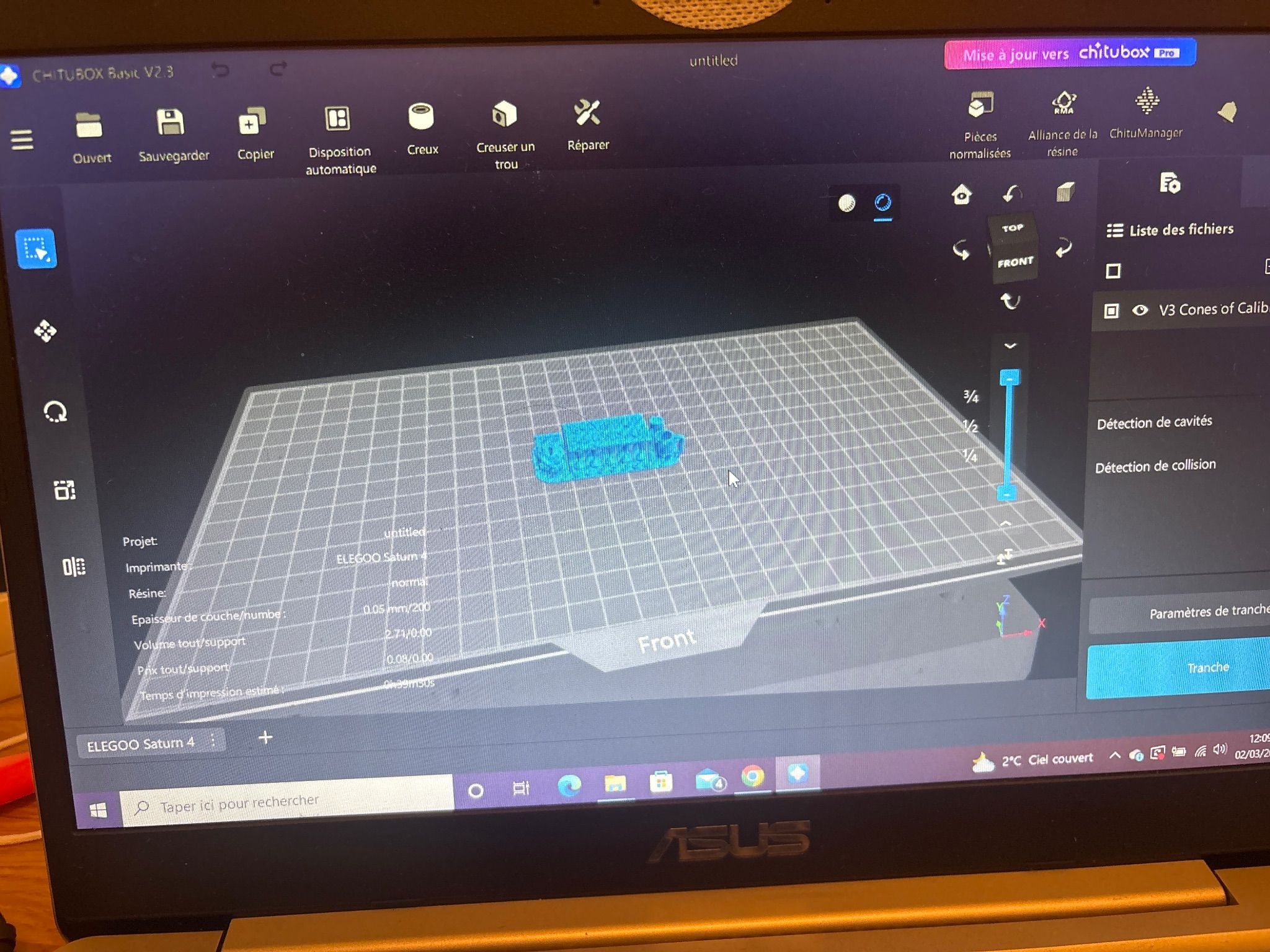This screenshot has width=1270, height=952.
Task: Open Détection de cavités
Action: point(1155,423)
